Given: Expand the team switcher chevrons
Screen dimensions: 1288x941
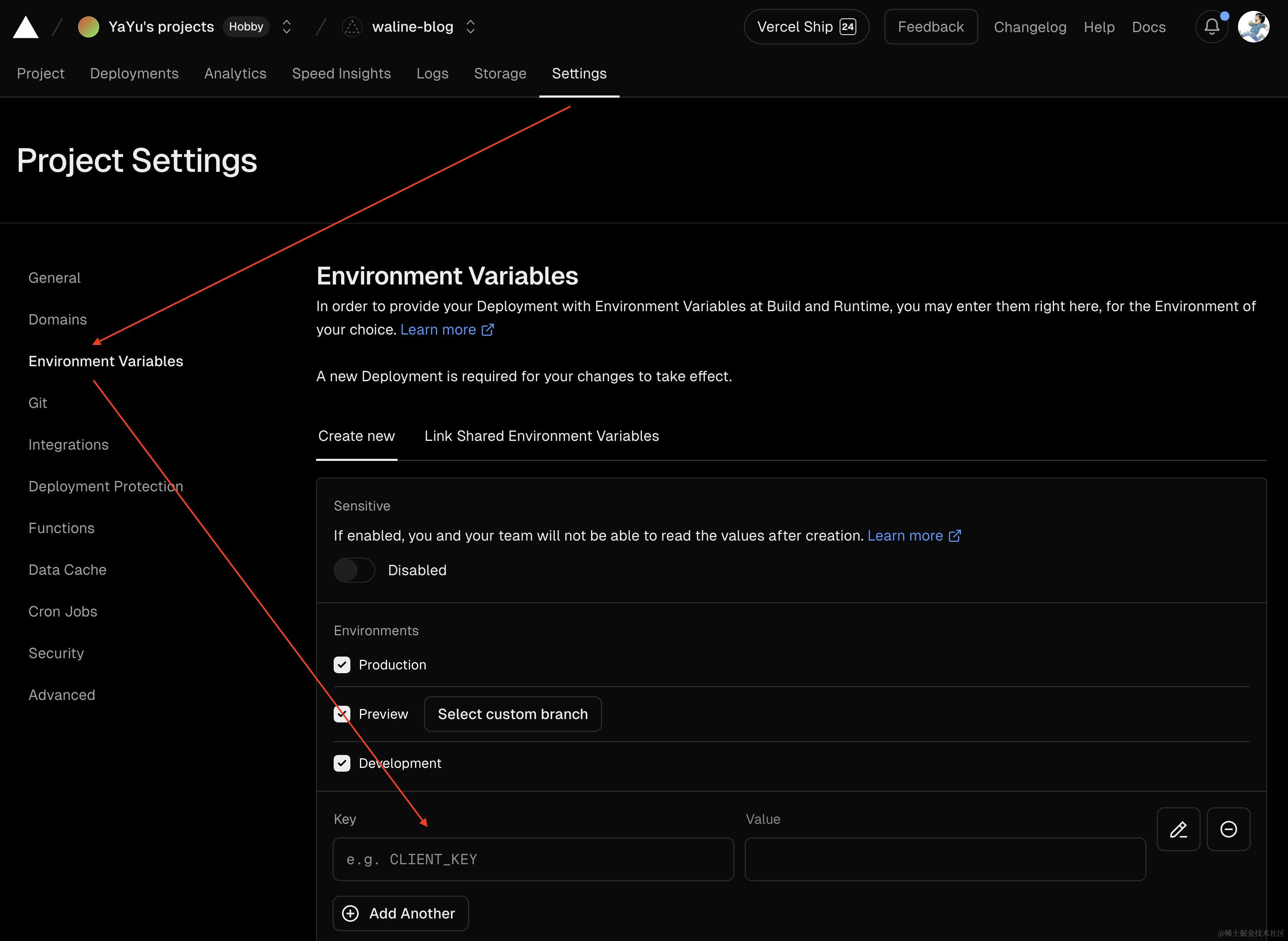Looking at the screenshot, I should tap(287, 27).
